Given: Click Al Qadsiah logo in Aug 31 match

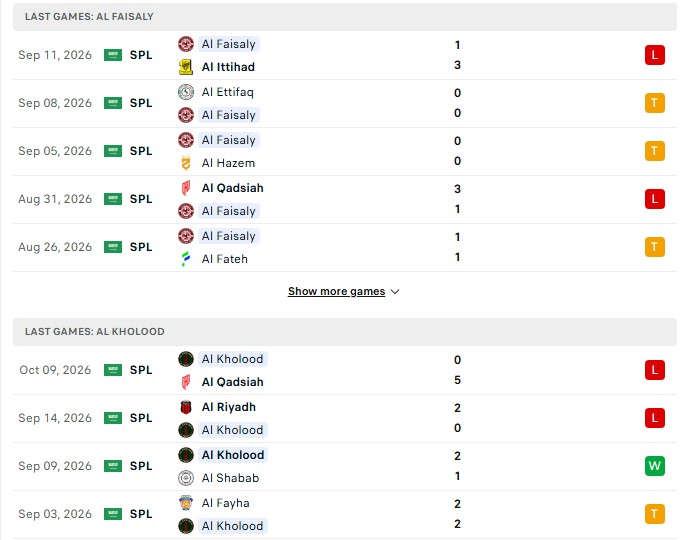Looking at the screenshot, I should 186,188.
